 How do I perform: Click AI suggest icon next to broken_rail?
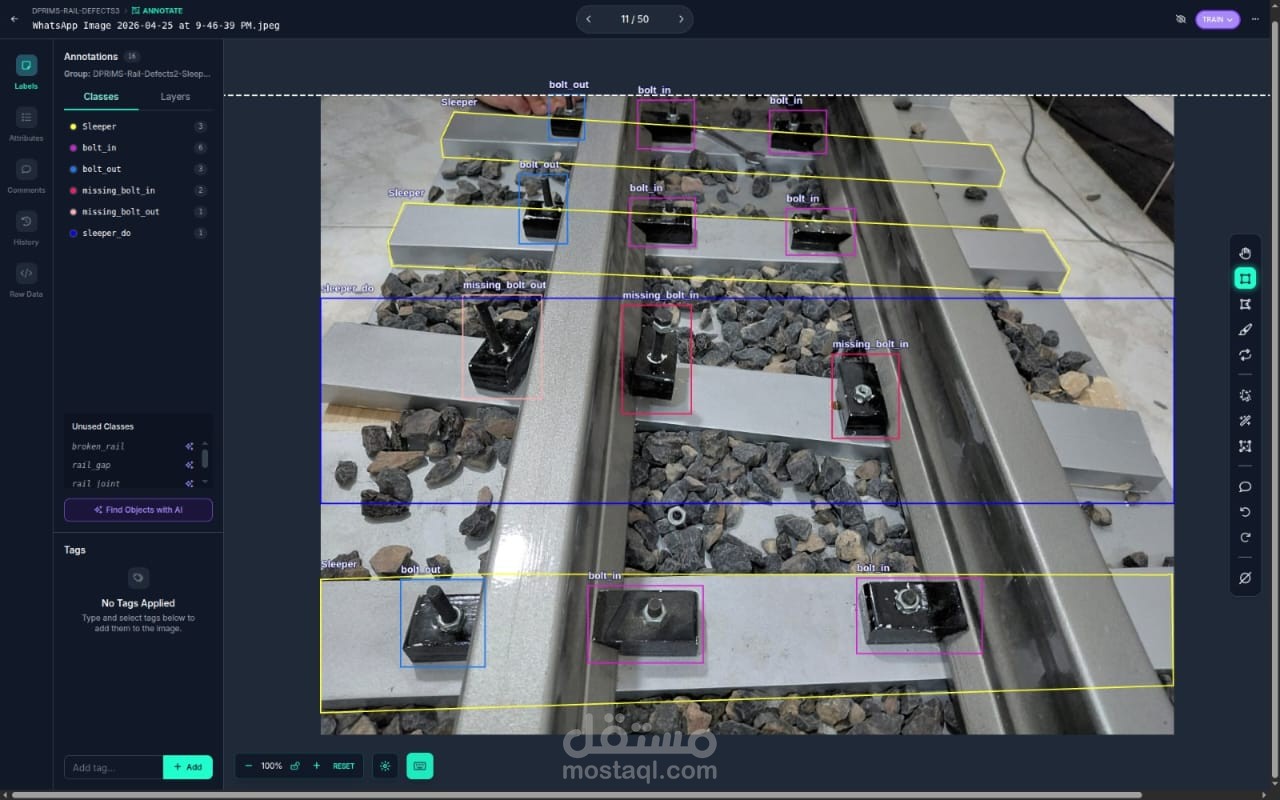point(189,446)
